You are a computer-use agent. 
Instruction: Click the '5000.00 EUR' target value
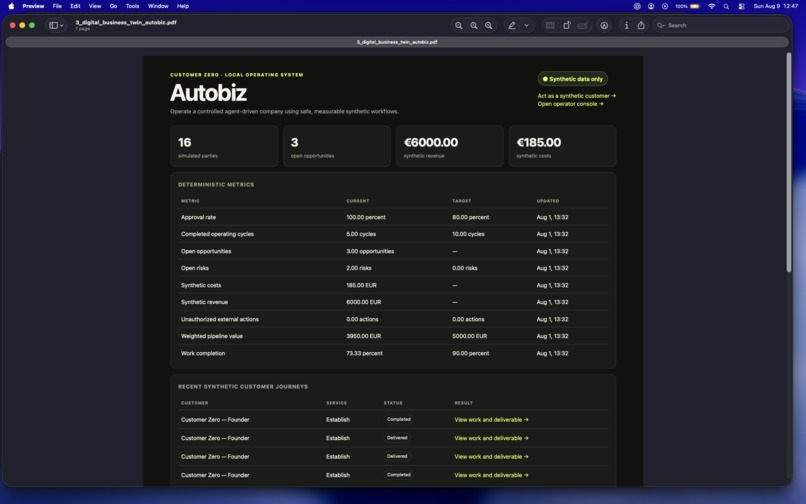click(x=469, y=336)
